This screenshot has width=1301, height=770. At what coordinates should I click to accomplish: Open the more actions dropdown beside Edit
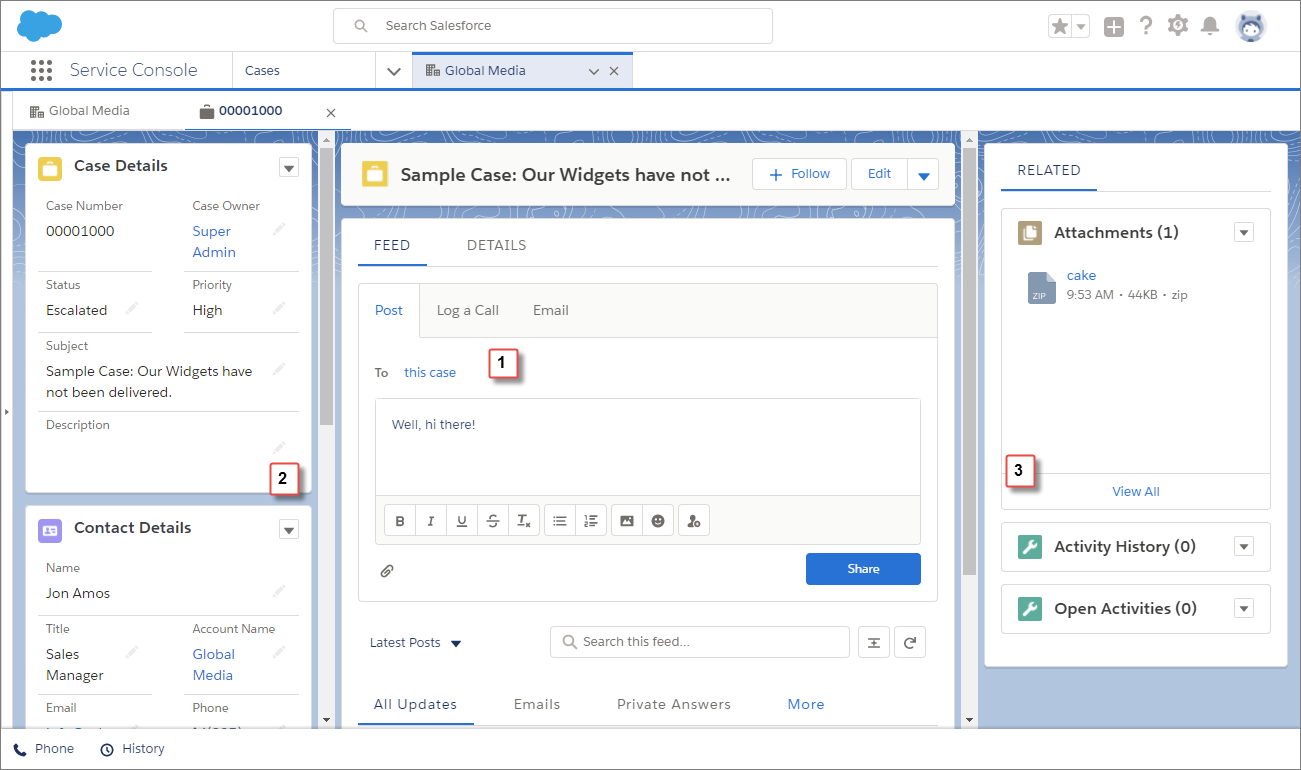point(923,175)
